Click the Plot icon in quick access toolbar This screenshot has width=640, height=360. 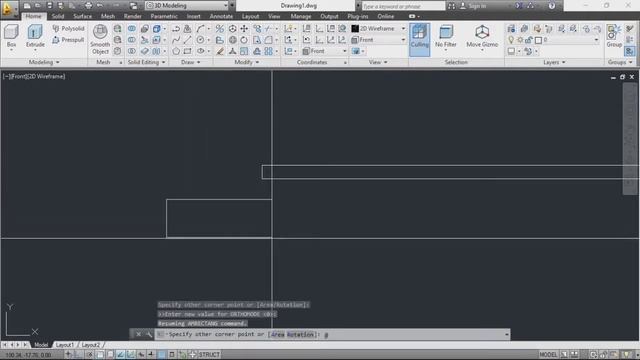(x=88, y=6)
